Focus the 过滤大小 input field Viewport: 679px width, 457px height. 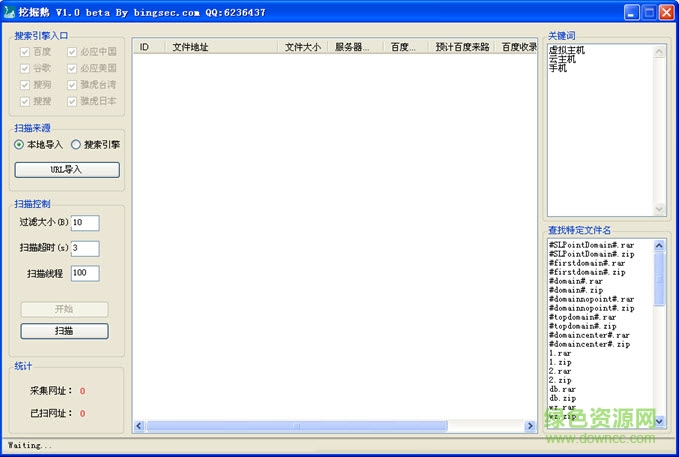click(85, 223)
